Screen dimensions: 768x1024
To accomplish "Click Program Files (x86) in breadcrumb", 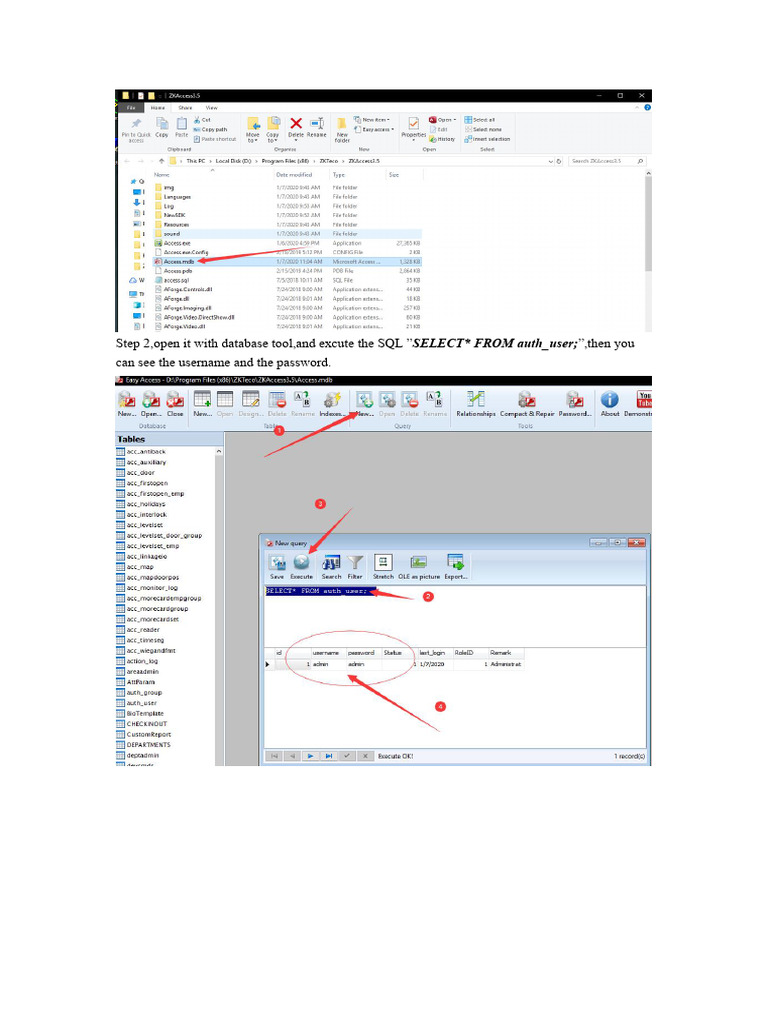I will 285,161.
